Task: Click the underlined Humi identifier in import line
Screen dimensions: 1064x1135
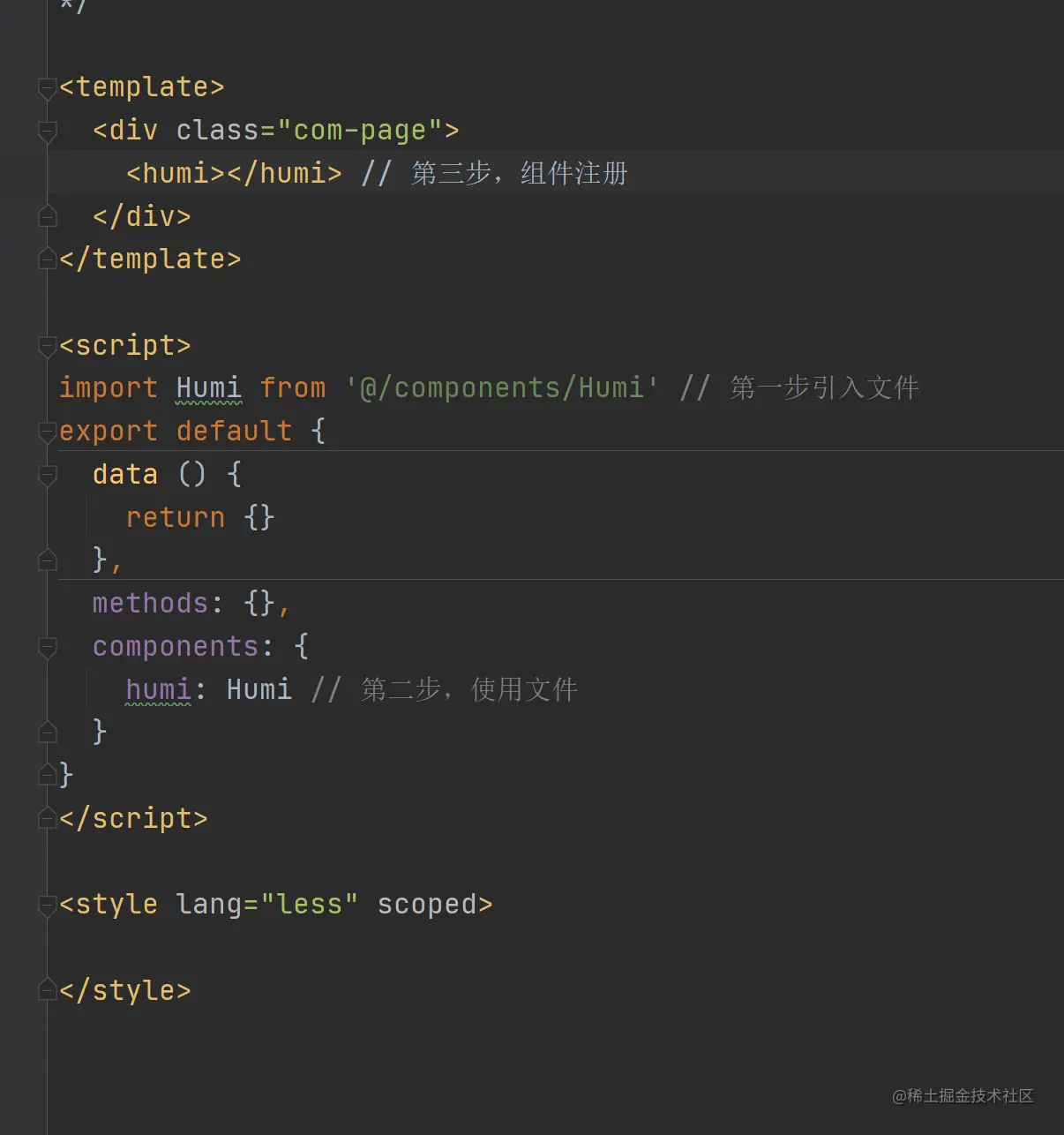Action: coord(209,388)
